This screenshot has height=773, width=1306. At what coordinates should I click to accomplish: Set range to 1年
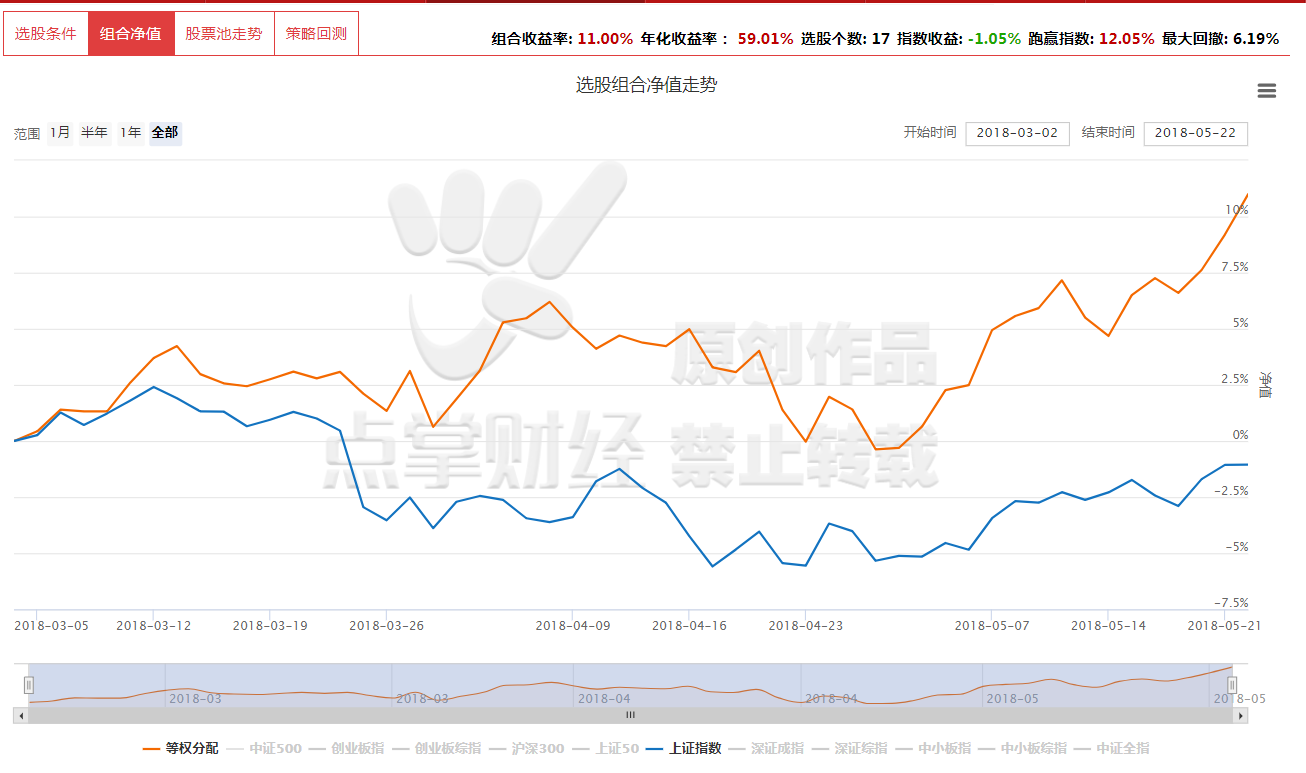click(130, 133)
